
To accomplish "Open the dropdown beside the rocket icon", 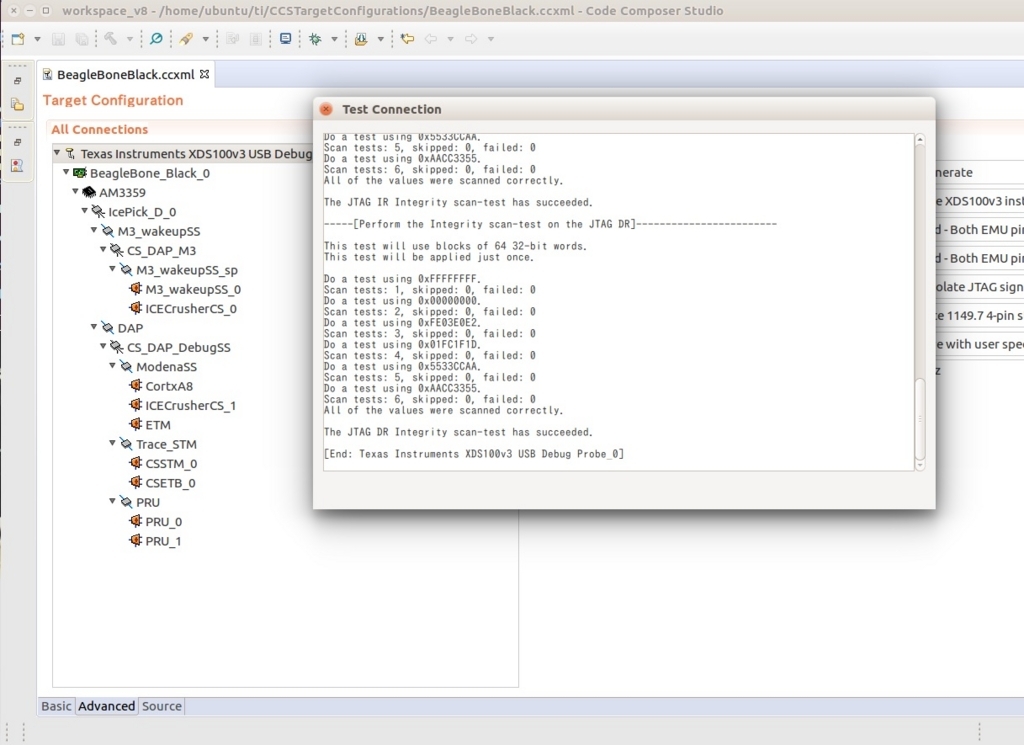I will coord(206,39).
